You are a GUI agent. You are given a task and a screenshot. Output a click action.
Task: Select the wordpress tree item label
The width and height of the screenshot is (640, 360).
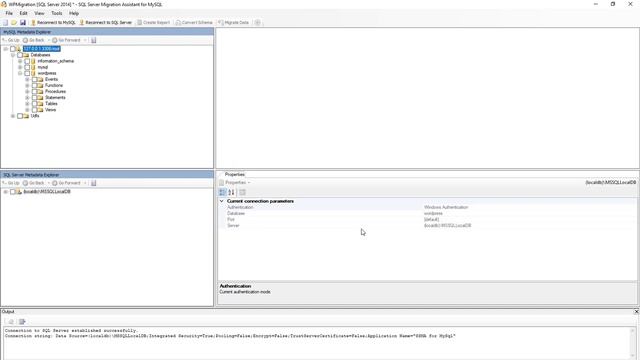(47, 73)
